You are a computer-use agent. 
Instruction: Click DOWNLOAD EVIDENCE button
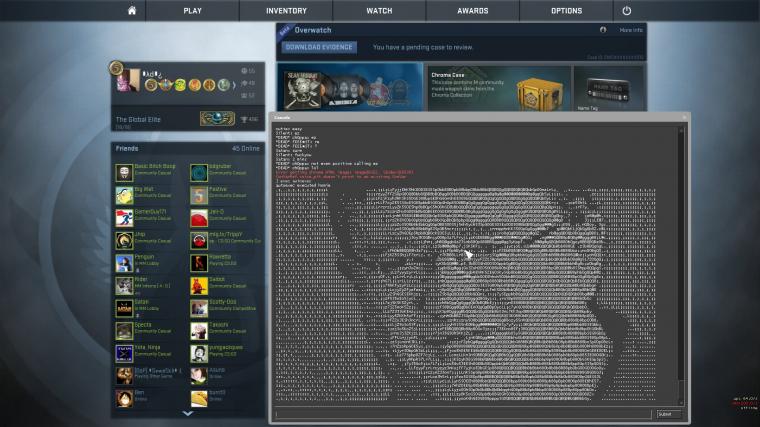pyautogui.click(x=319, y=47)
